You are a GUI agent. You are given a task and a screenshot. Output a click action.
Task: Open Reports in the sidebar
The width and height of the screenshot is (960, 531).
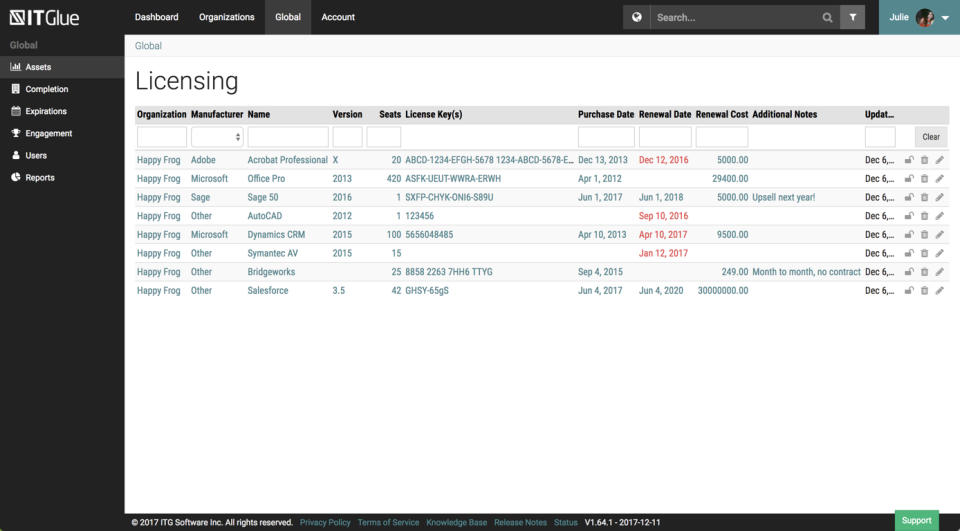point(62,177)
